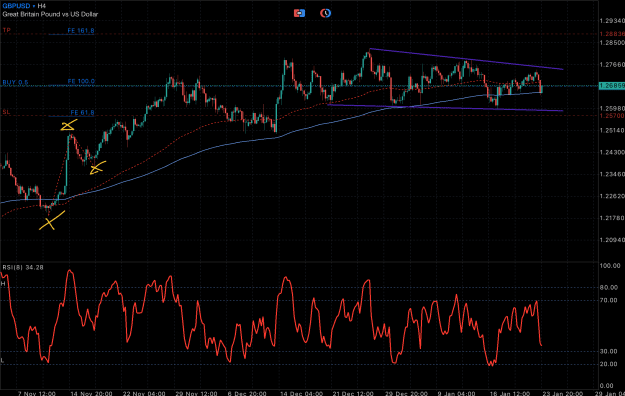The image size is (625, 396).
Task: Click the RSI 100.00 scale value
Action: coord(610,266)
